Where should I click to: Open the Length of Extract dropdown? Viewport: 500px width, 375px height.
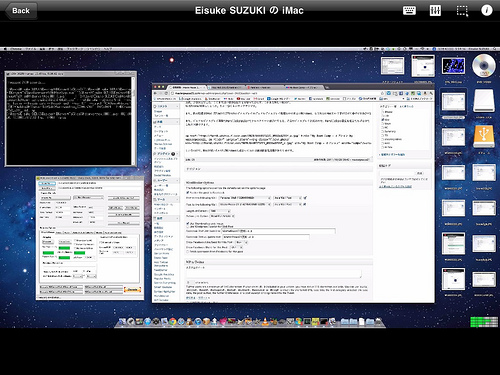click(220, 211)
